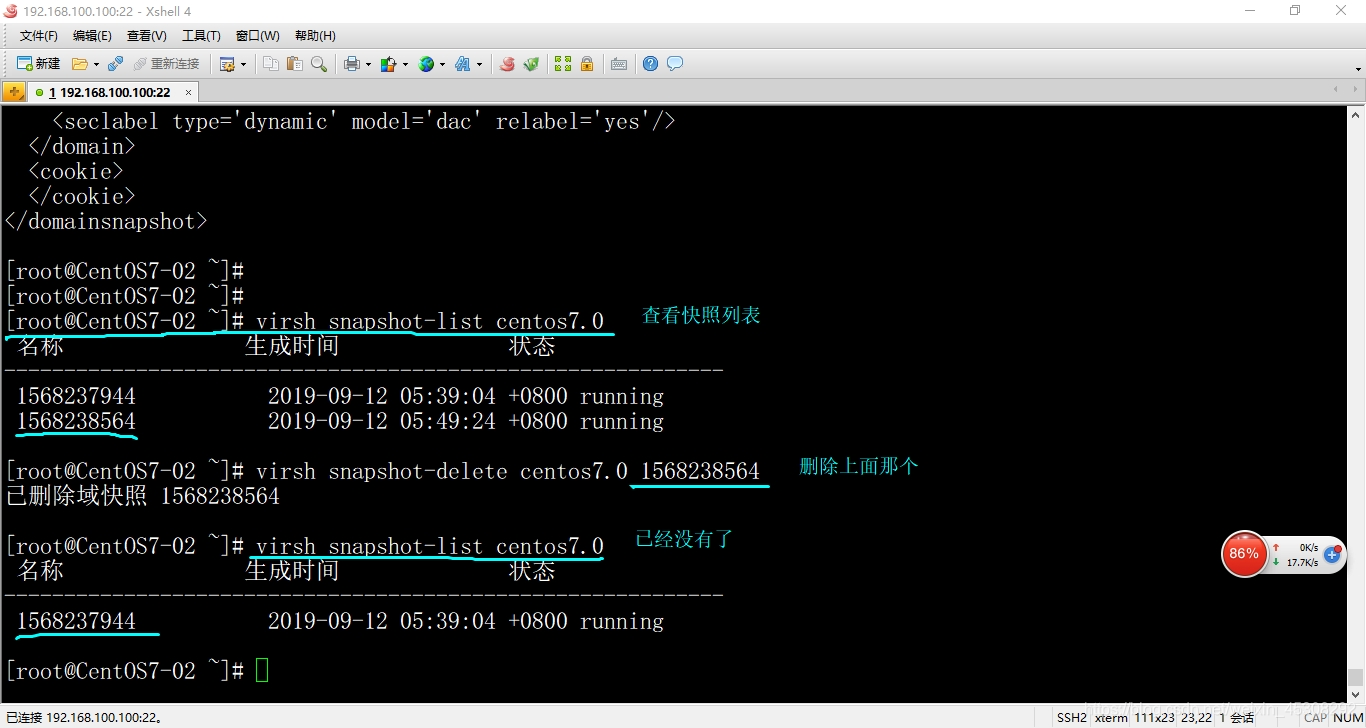Screen dimensions: 1366x728
Task: Click the text 已删除域快照 1568238564
Action: tap(143, 496)
